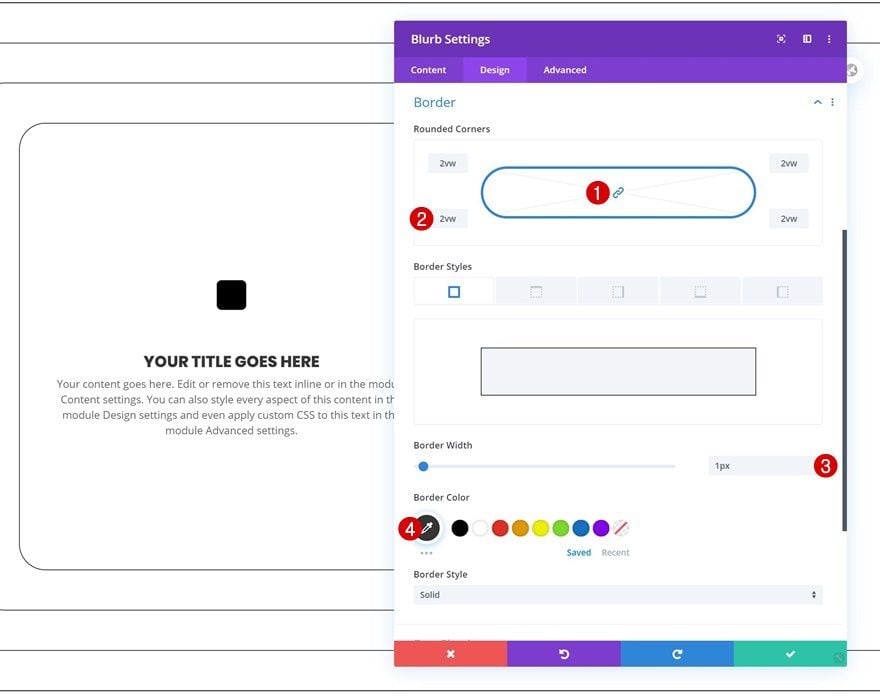Click the YOUR TITLE GOES HERE heading
Screen dimensions: 880x699
tap(231, 362)
